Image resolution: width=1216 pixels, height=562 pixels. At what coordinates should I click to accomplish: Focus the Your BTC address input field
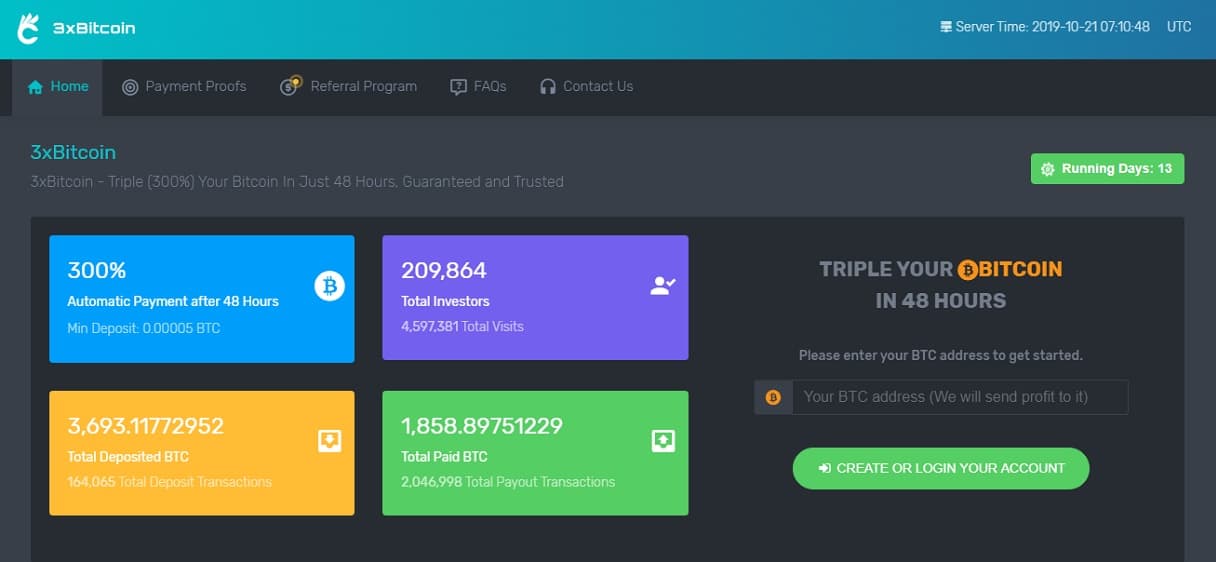(x=960, y=397)
